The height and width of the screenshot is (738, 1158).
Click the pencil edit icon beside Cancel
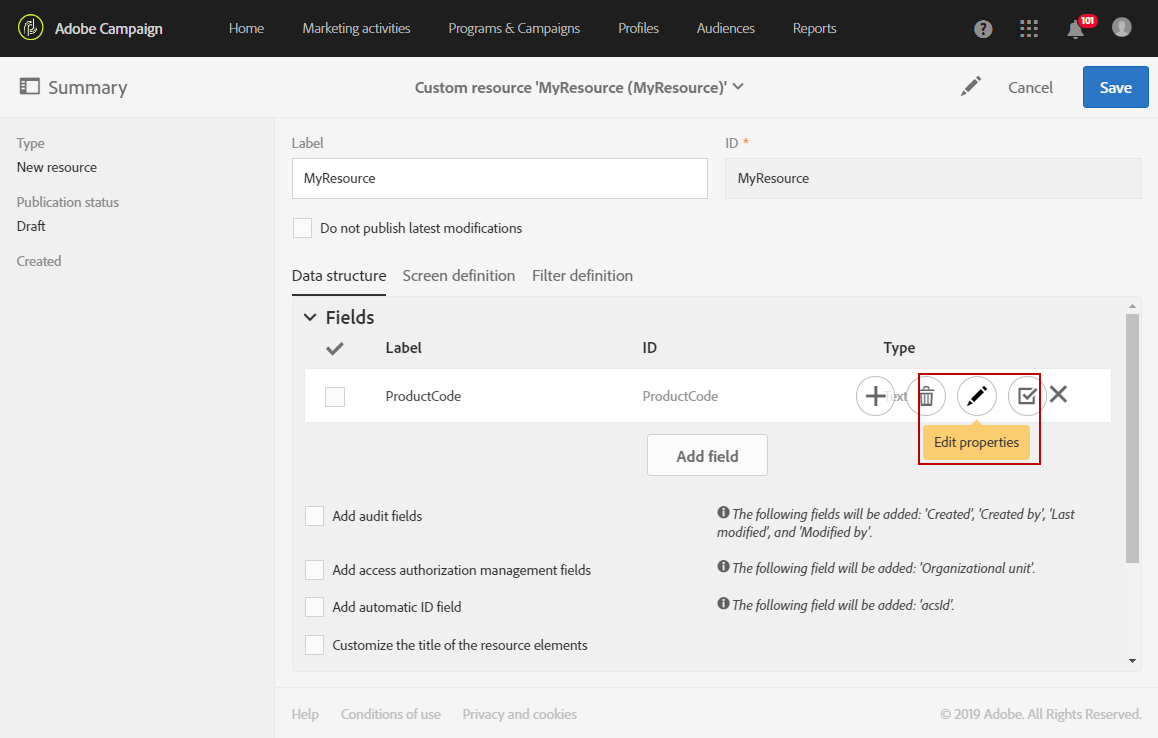970,87
